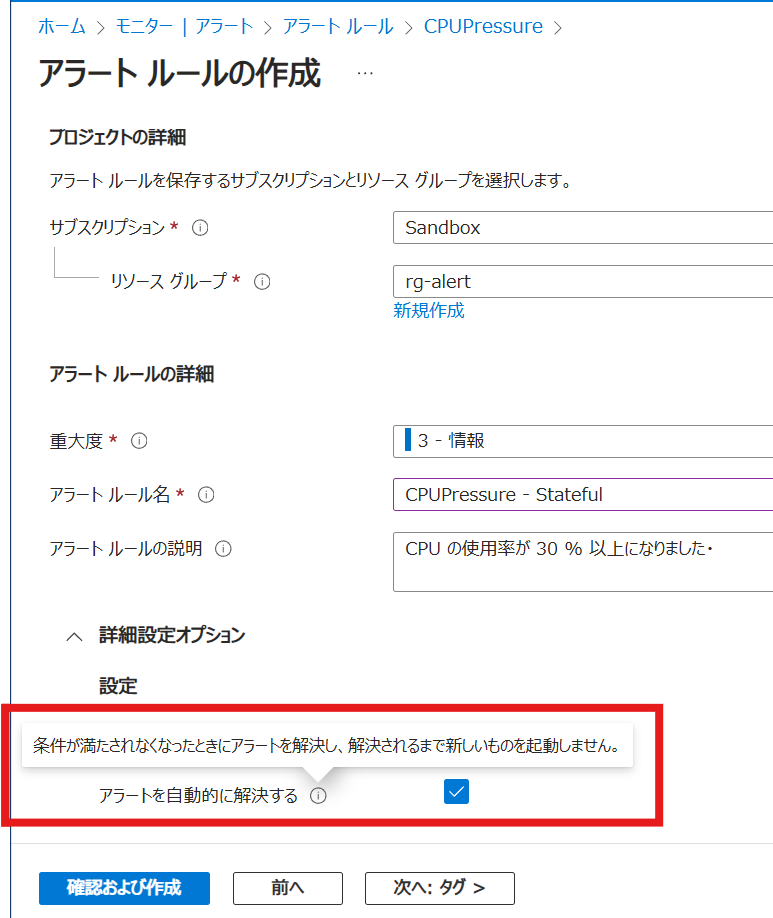Screen dimensions: 773x918
Task: Show the info tip for 重大度
Action: click(x=139, y=441)
